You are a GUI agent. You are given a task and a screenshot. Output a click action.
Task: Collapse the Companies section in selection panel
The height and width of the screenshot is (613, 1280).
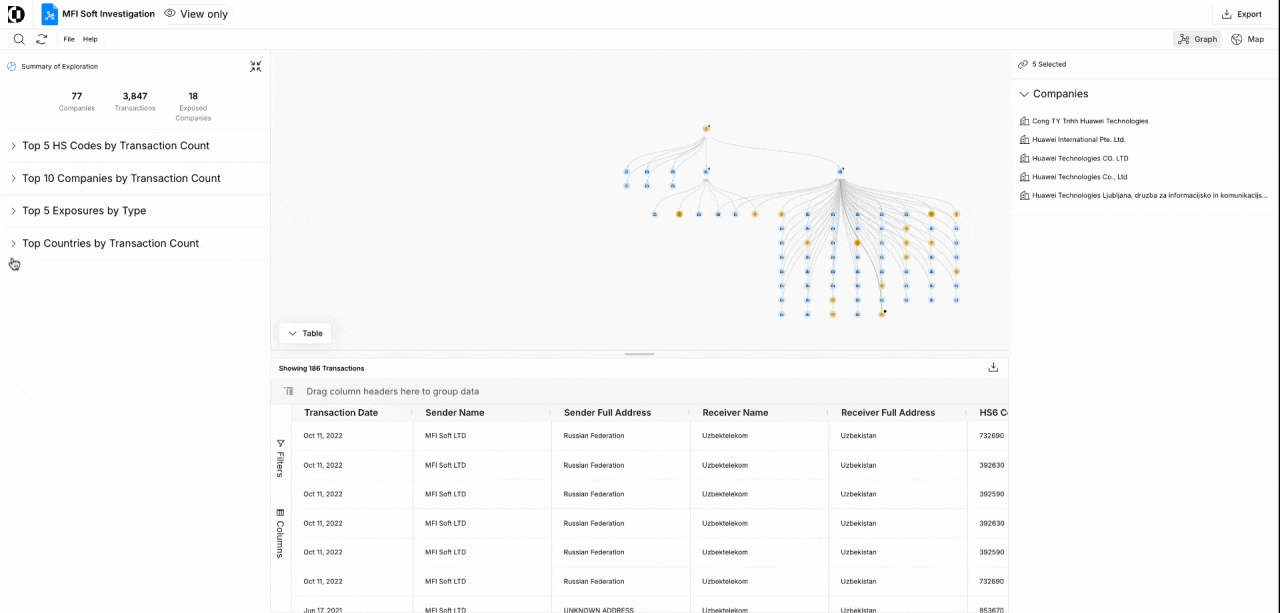tap(1024, 94)
